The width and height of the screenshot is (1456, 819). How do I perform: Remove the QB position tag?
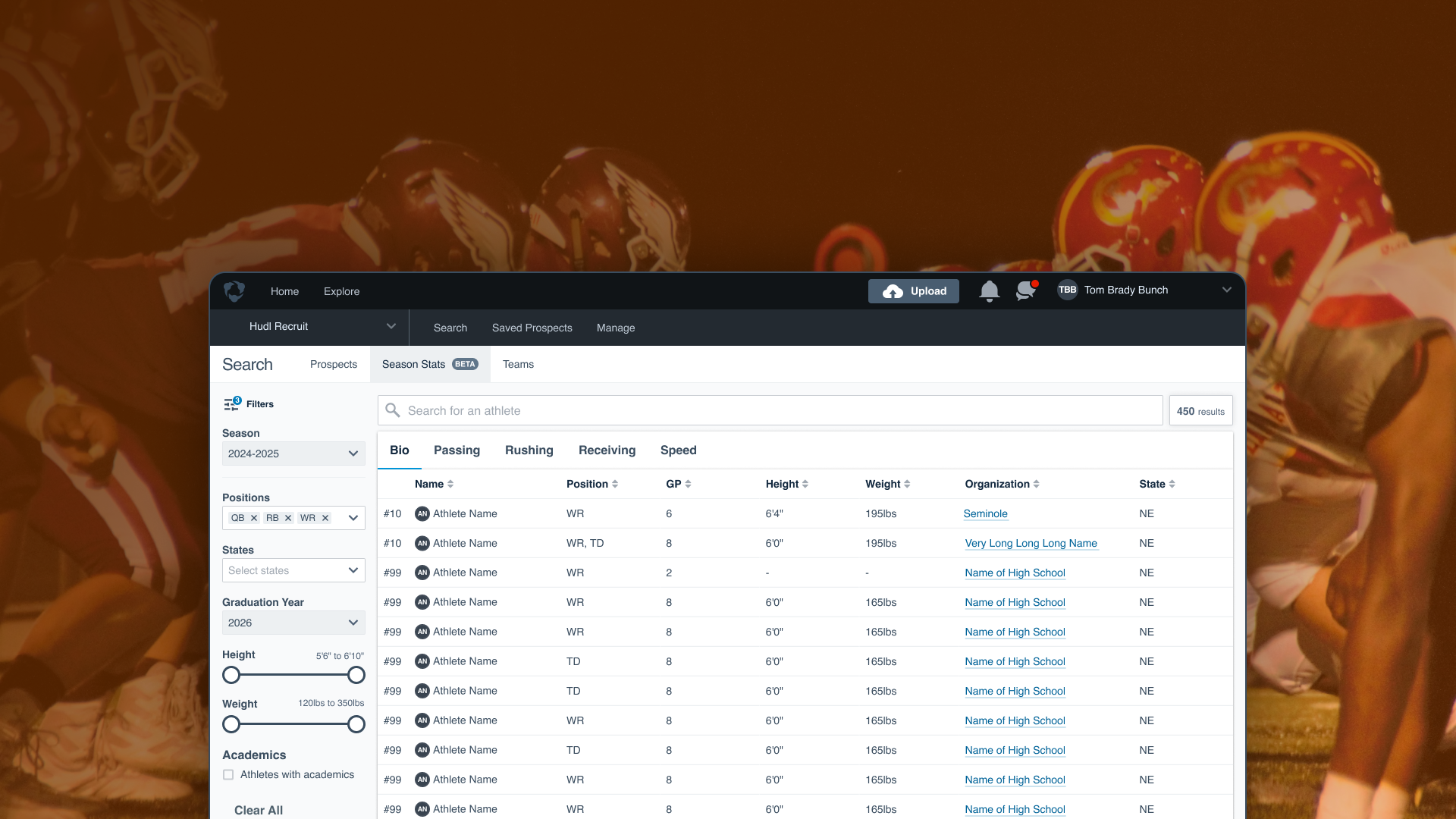(x=254, y=518)
